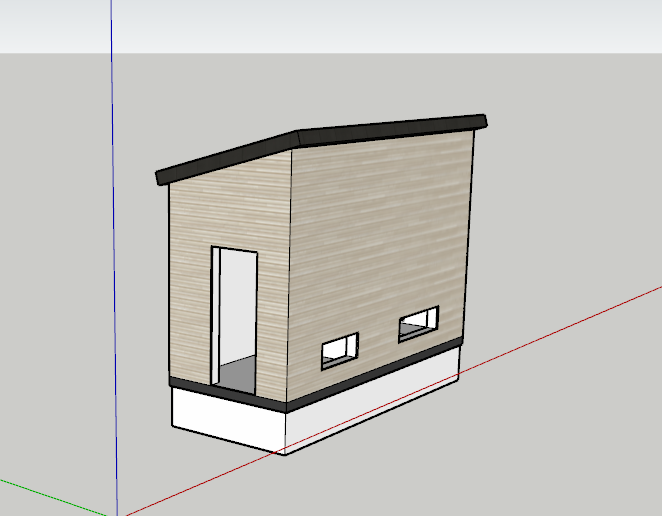This screenshot has width=662, height=516.
Task: Select the left small window on the side wall
Action: pos(339,349)
